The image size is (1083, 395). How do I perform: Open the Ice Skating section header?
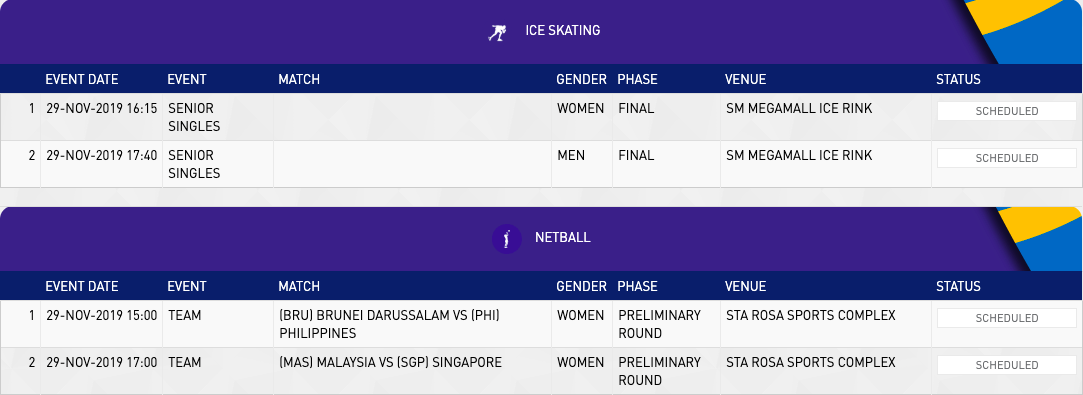tap(542, 32)
